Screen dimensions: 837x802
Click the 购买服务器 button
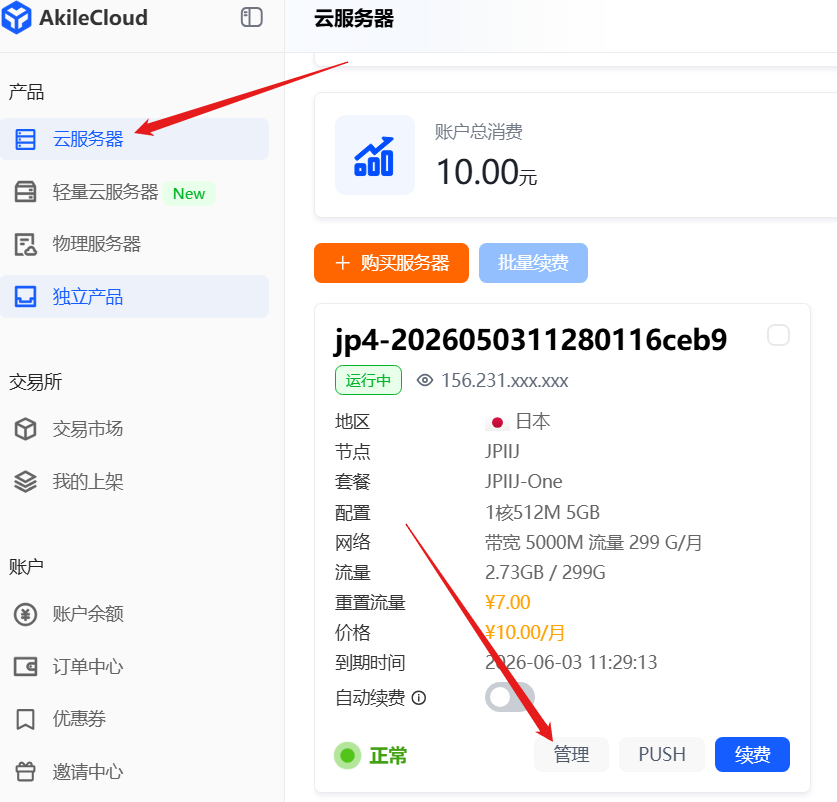pyautogui.click(x=391, y=263)
